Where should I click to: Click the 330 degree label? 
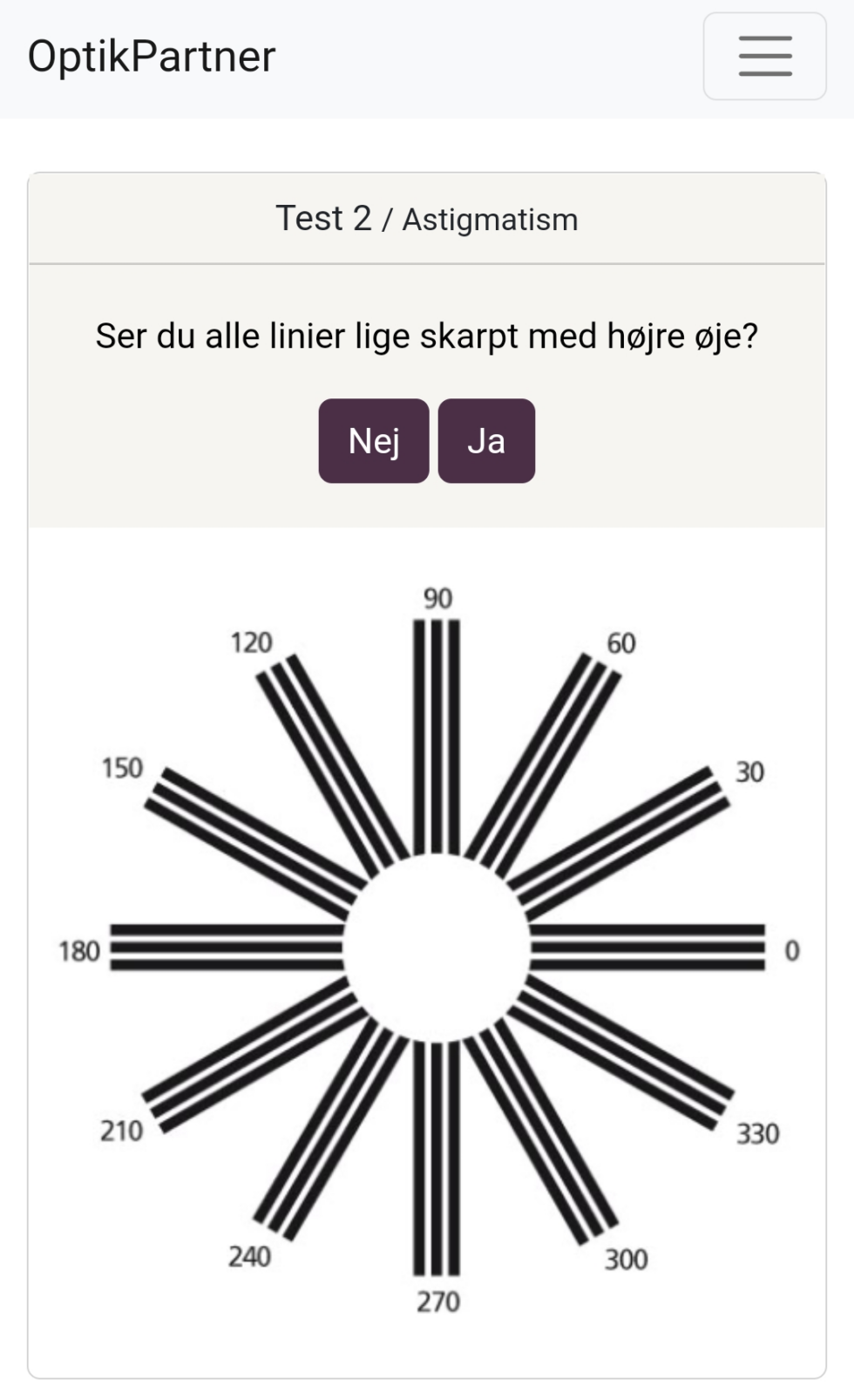(756, 1133)
